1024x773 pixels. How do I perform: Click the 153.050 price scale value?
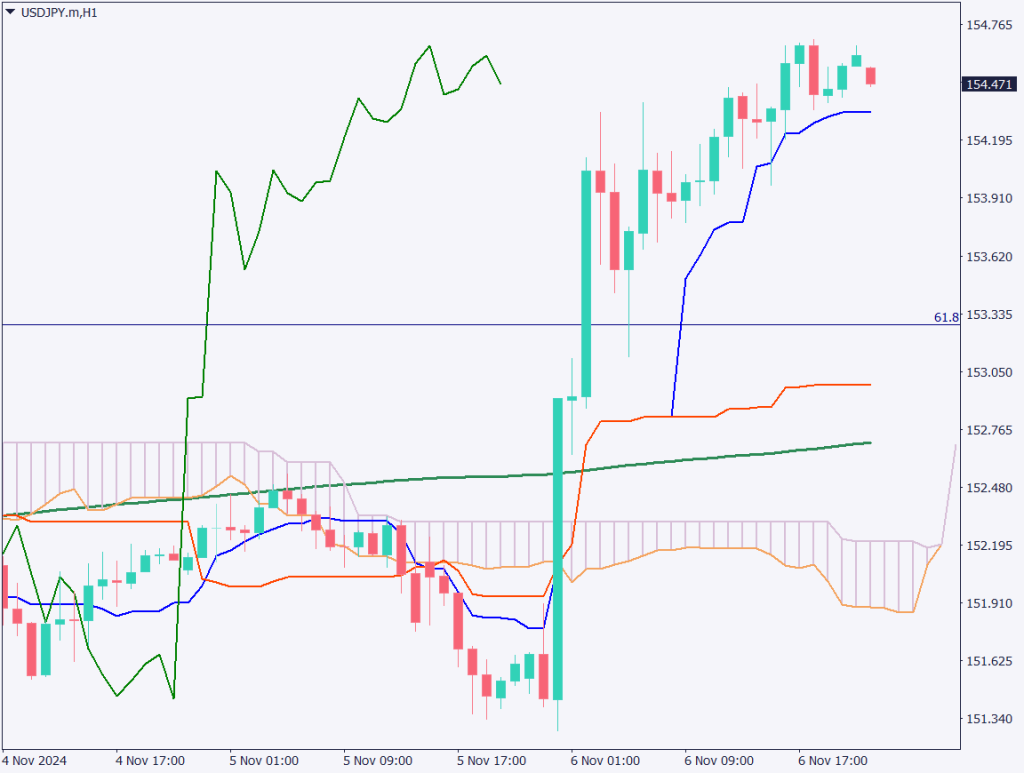pyautogui.click(x=989, y=372)
